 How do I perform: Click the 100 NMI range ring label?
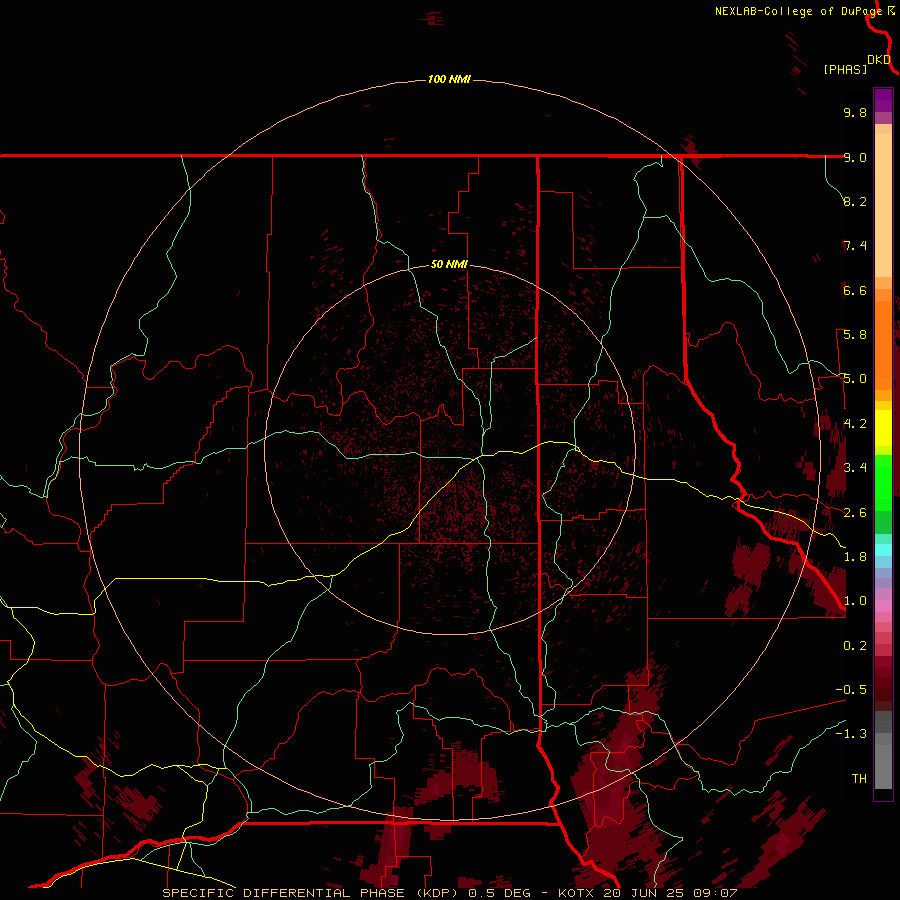pyautogui.click(x=449, y=79)
